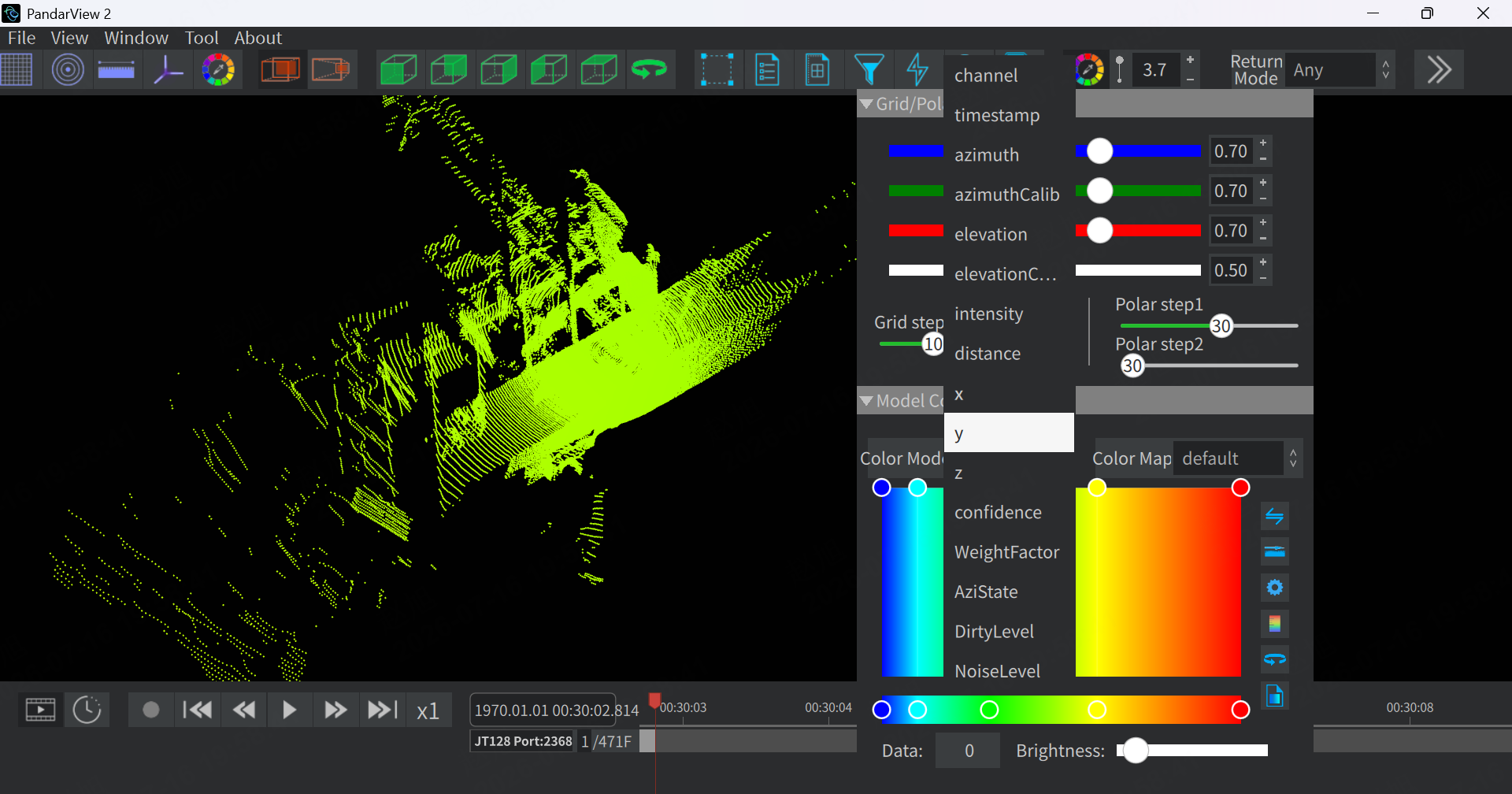Choose 'timestamp' from the dropdown list
The width and height of the screenshot is (1512, 794).
point(1009,115)
